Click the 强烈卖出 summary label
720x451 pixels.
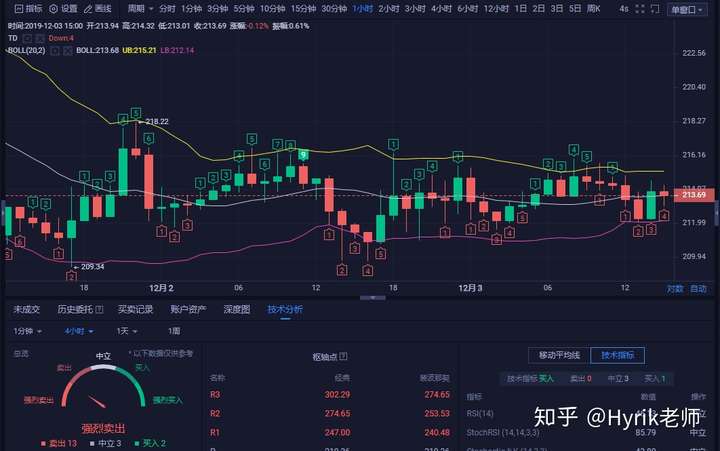coord(103,428)
